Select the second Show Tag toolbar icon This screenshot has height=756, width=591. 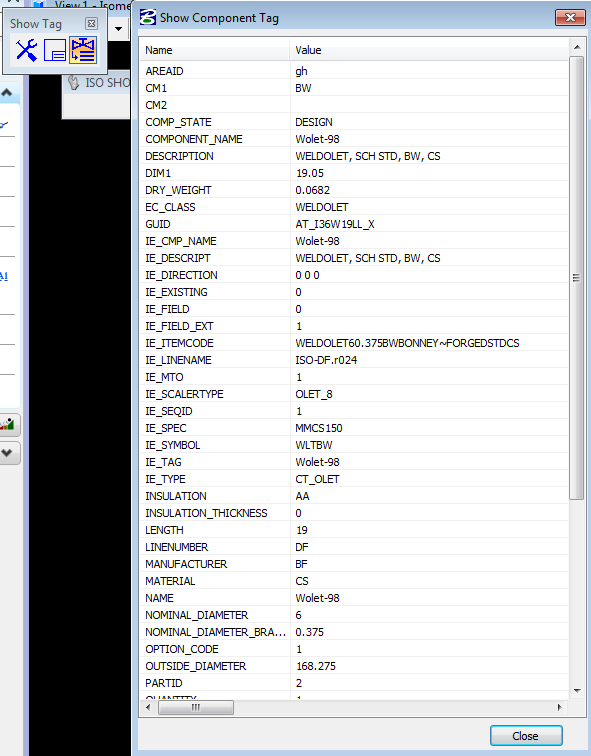pos(55,50)
